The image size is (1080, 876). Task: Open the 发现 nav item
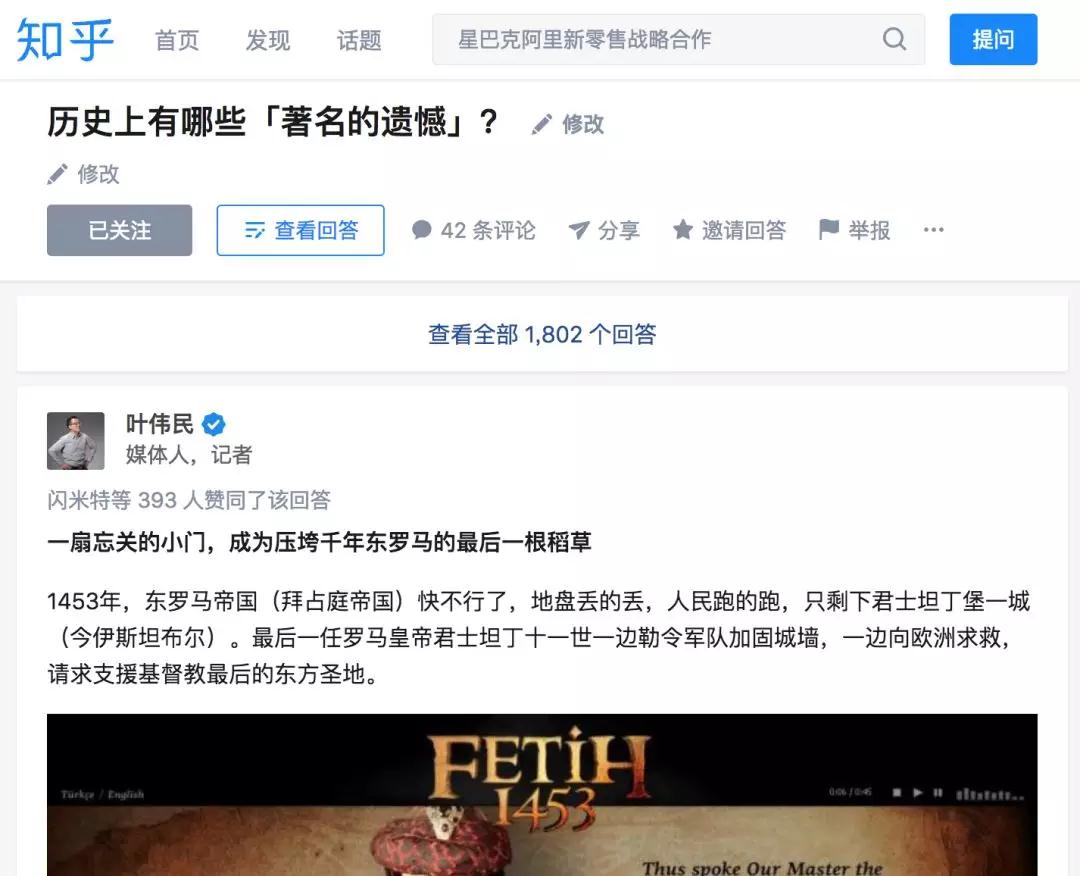coord(268,40)
